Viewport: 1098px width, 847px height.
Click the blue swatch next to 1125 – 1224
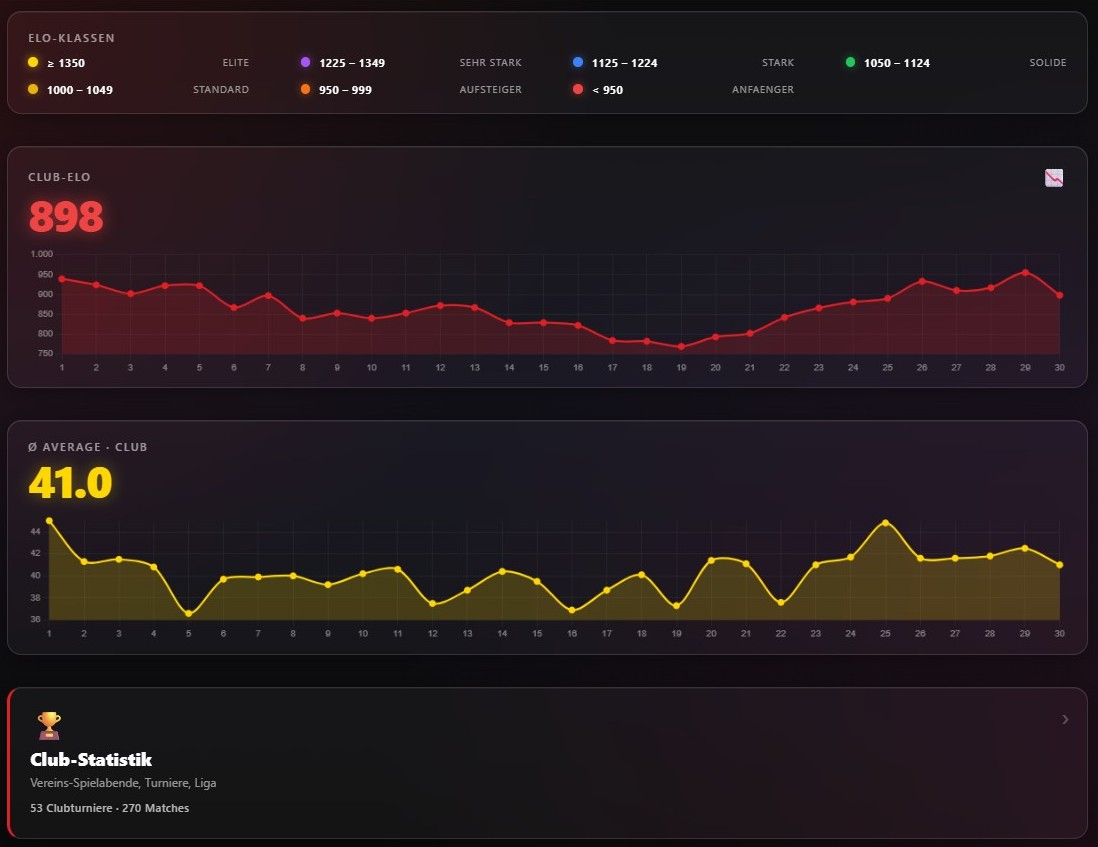point(578,62)
